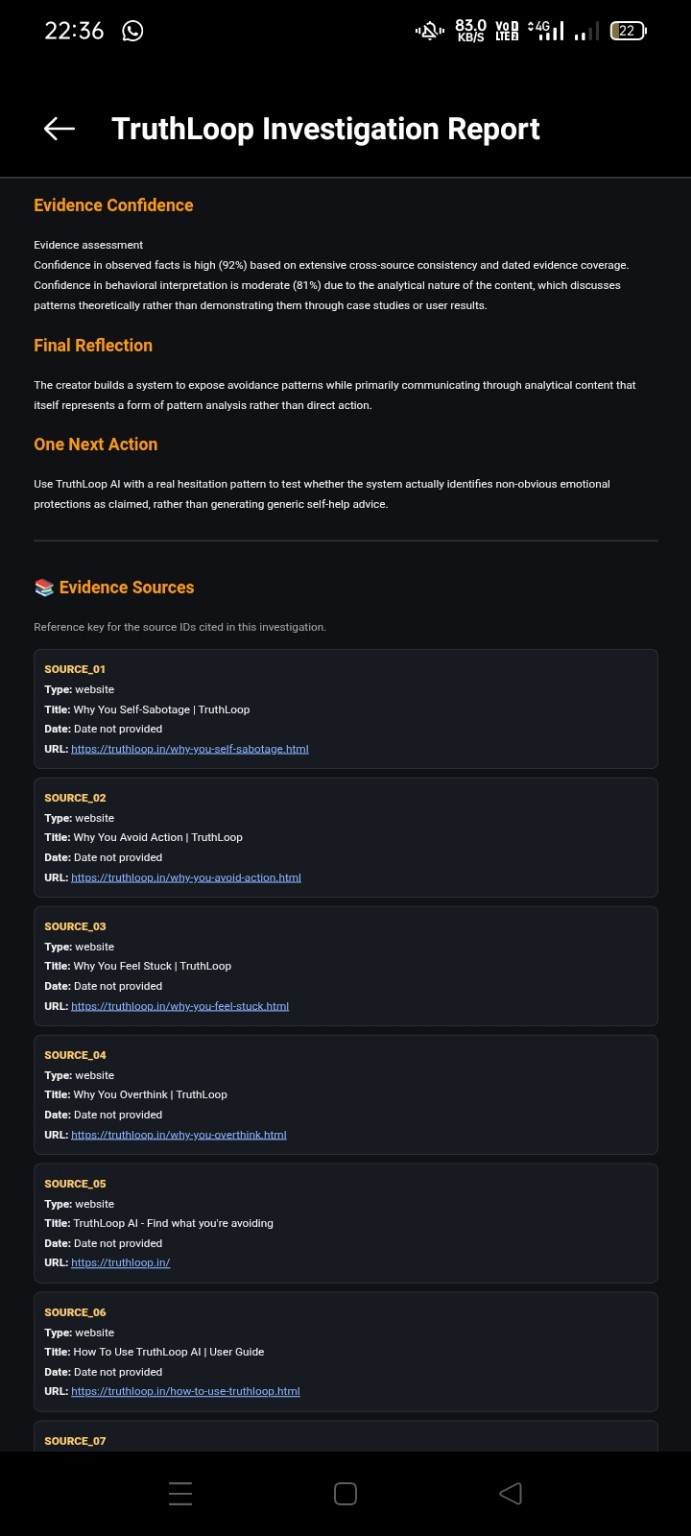Tap the Android home square button
691x1536 pixels.
[345, 1493]
